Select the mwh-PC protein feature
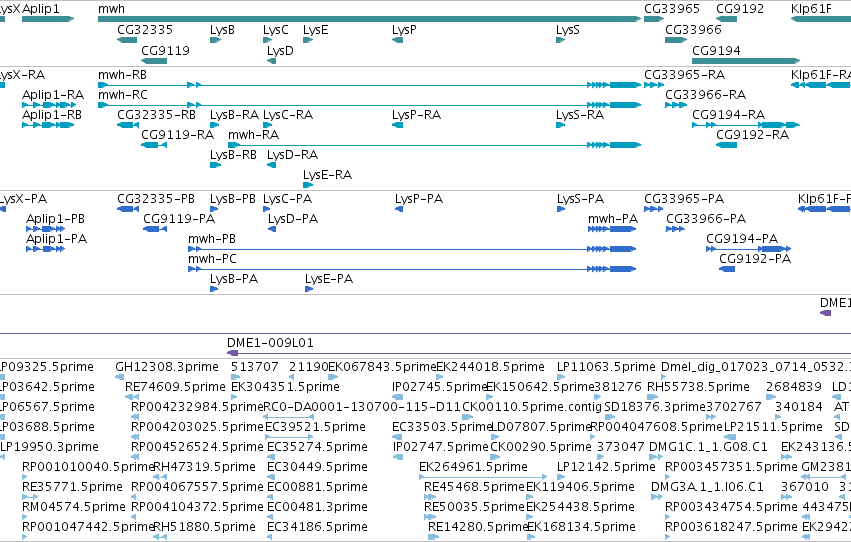This screenshot has width=851, height=542. click(412, 270)
